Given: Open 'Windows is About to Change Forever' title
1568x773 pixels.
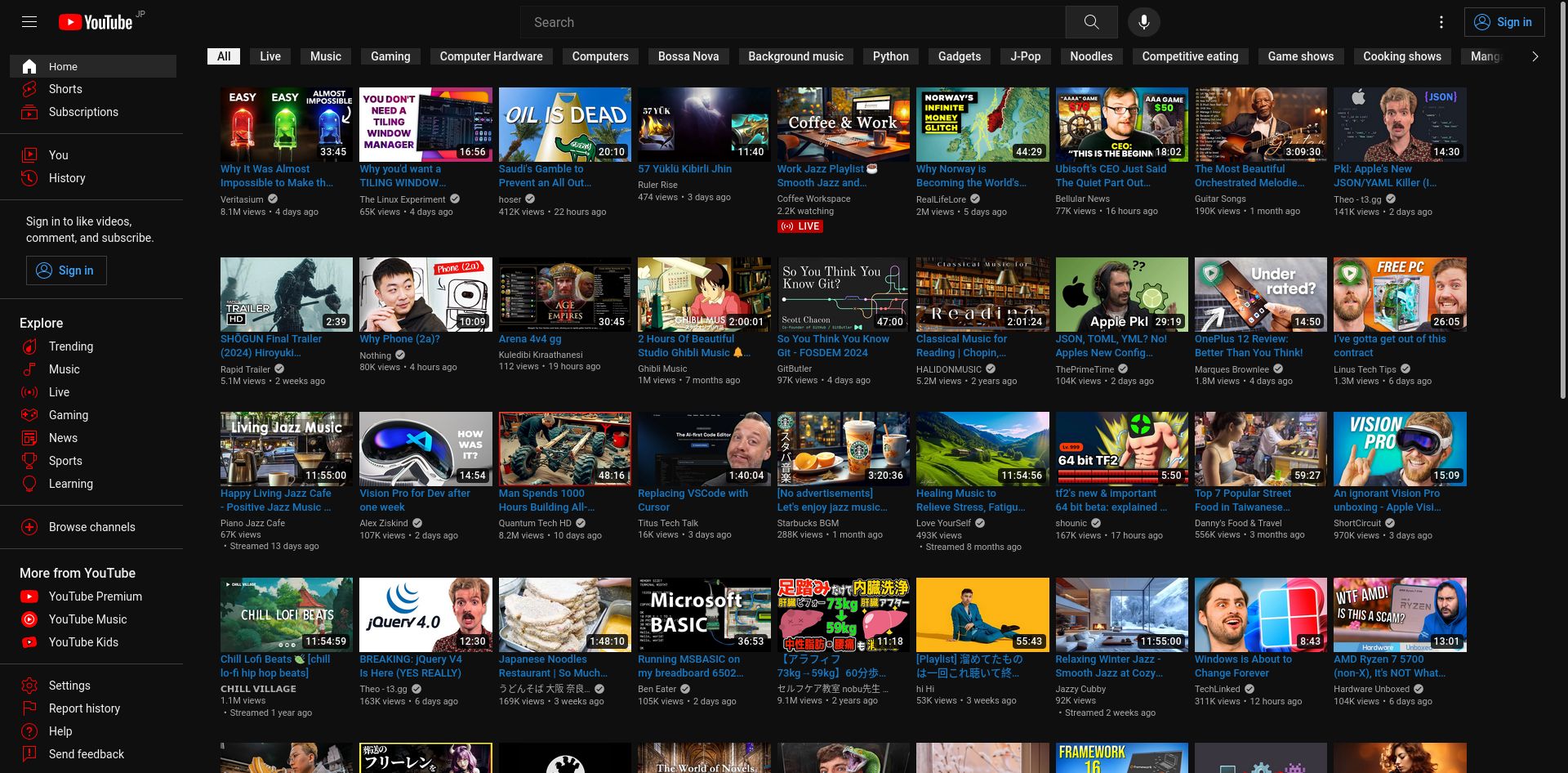Looking at the screenshot, I should [1243, 666].
